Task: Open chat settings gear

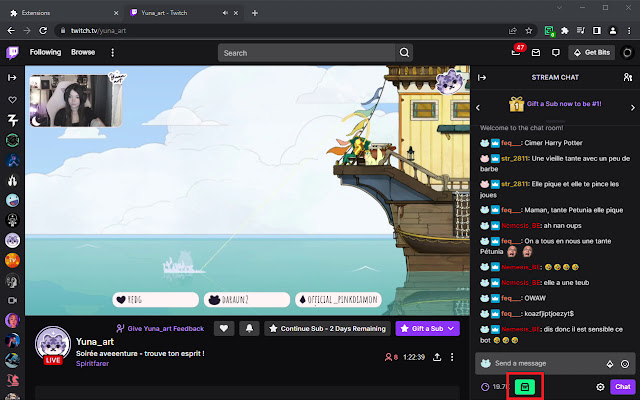Action: click(x=600, y=387)
